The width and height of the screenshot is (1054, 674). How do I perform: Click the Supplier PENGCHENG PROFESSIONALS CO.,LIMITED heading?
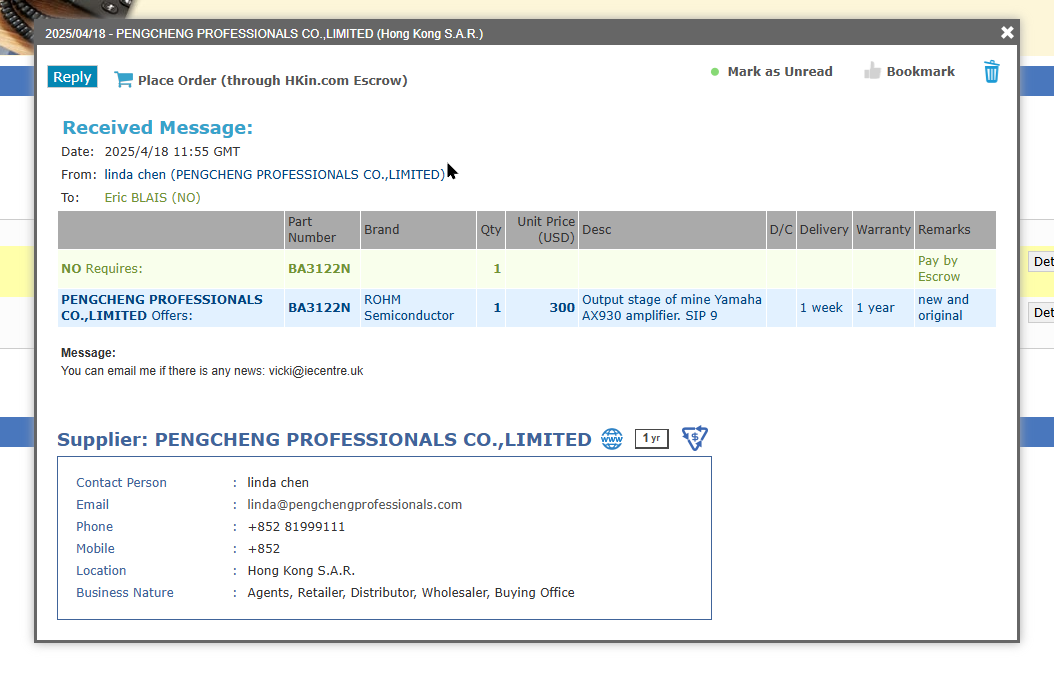click(324, 439)
